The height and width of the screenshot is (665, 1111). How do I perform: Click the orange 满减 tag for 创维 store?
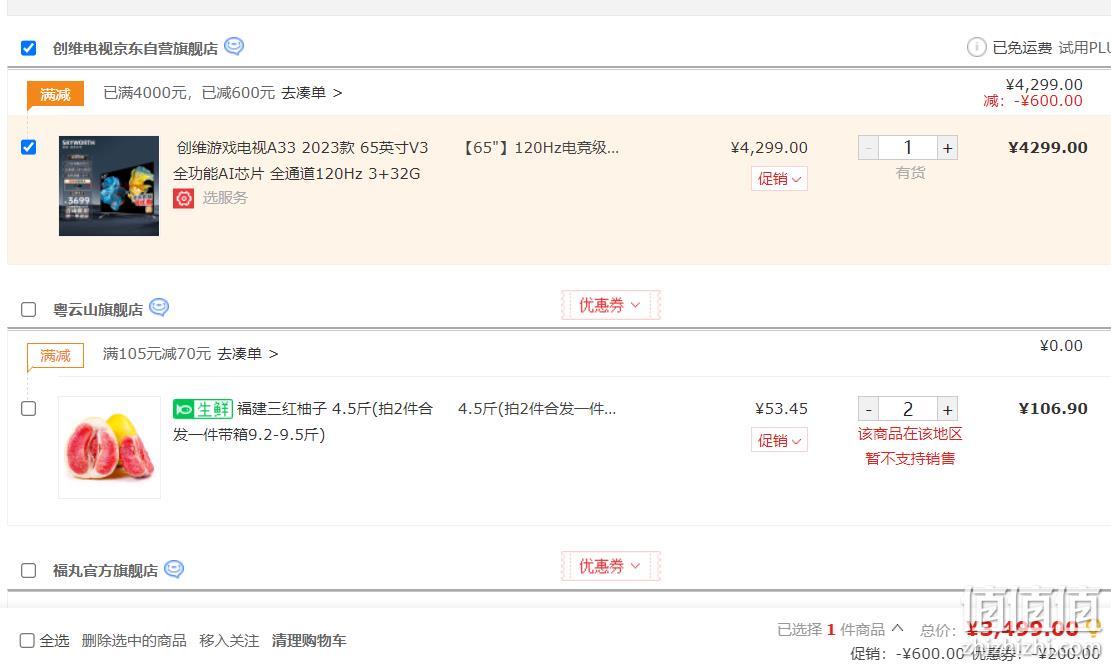(x=55, y=94)
